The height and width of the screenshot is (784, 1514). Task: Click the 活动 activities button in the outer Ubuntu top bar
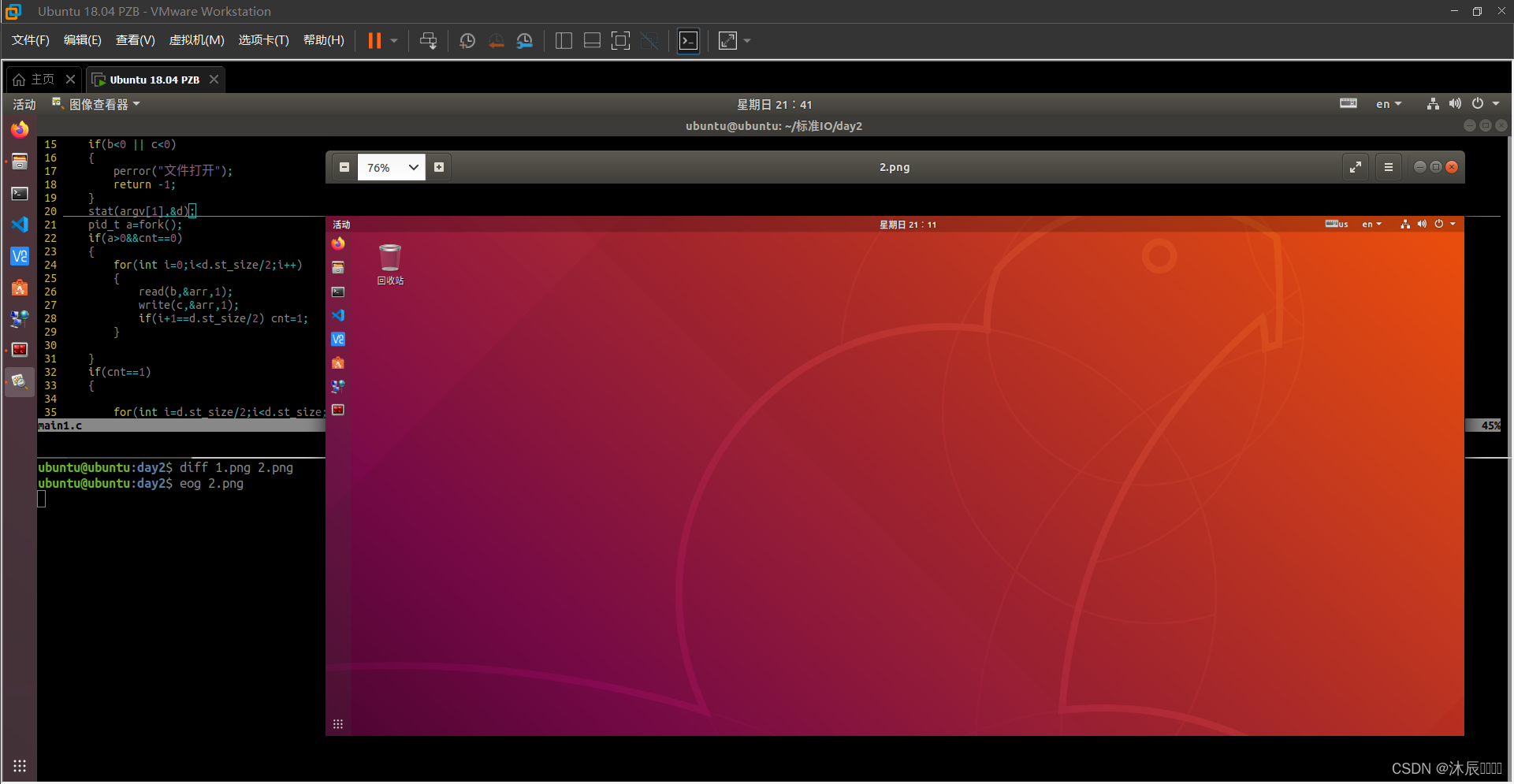pos(24,104)
